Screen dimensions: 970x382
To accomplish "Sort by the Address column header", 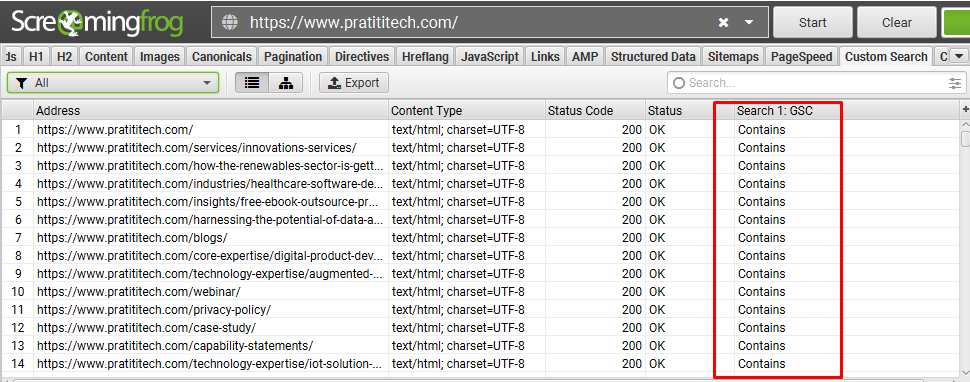I will [x=210, y=111].
